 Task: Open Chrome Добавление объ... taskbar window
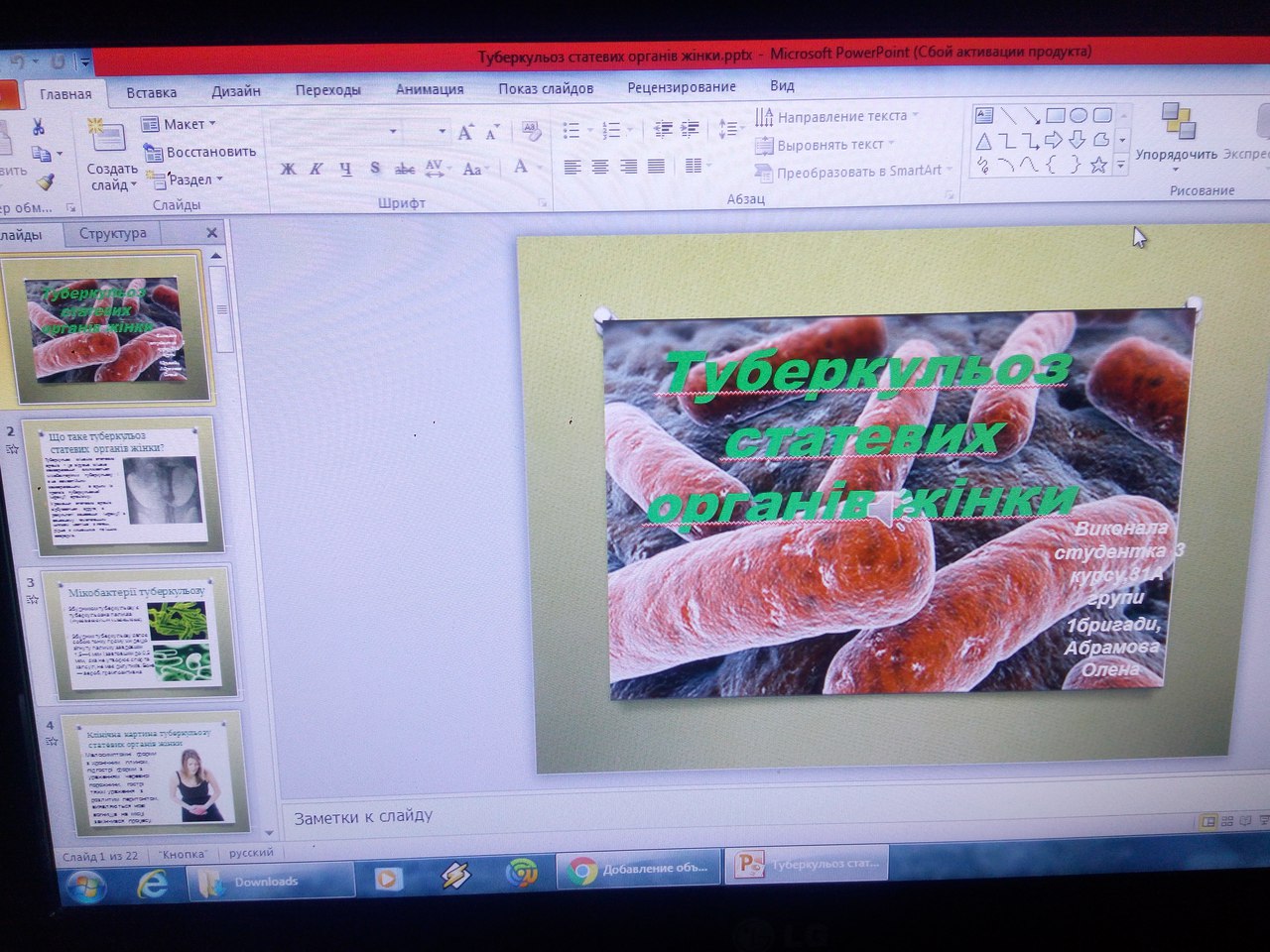(x=640, y=868)
